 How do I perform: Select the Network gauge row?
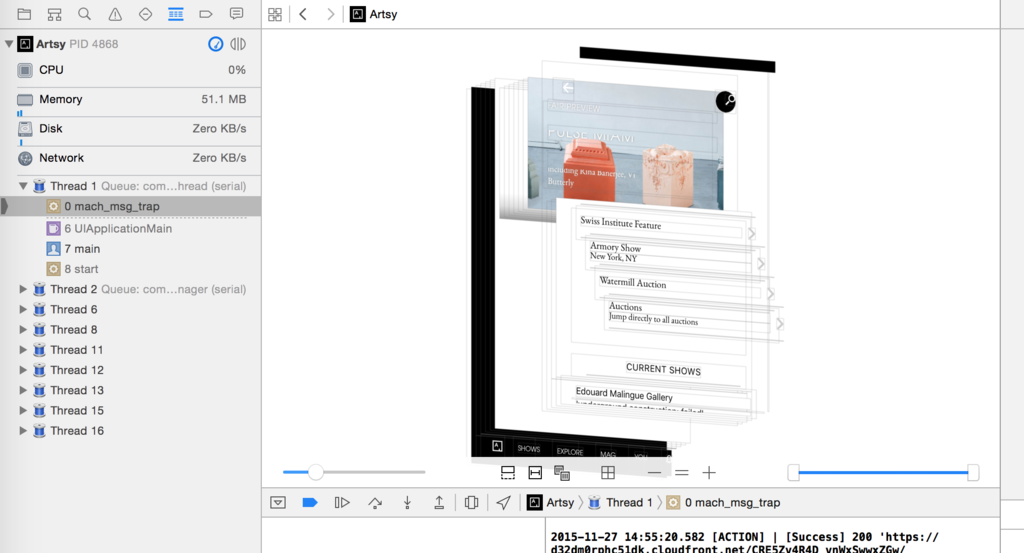pos(131,158)
